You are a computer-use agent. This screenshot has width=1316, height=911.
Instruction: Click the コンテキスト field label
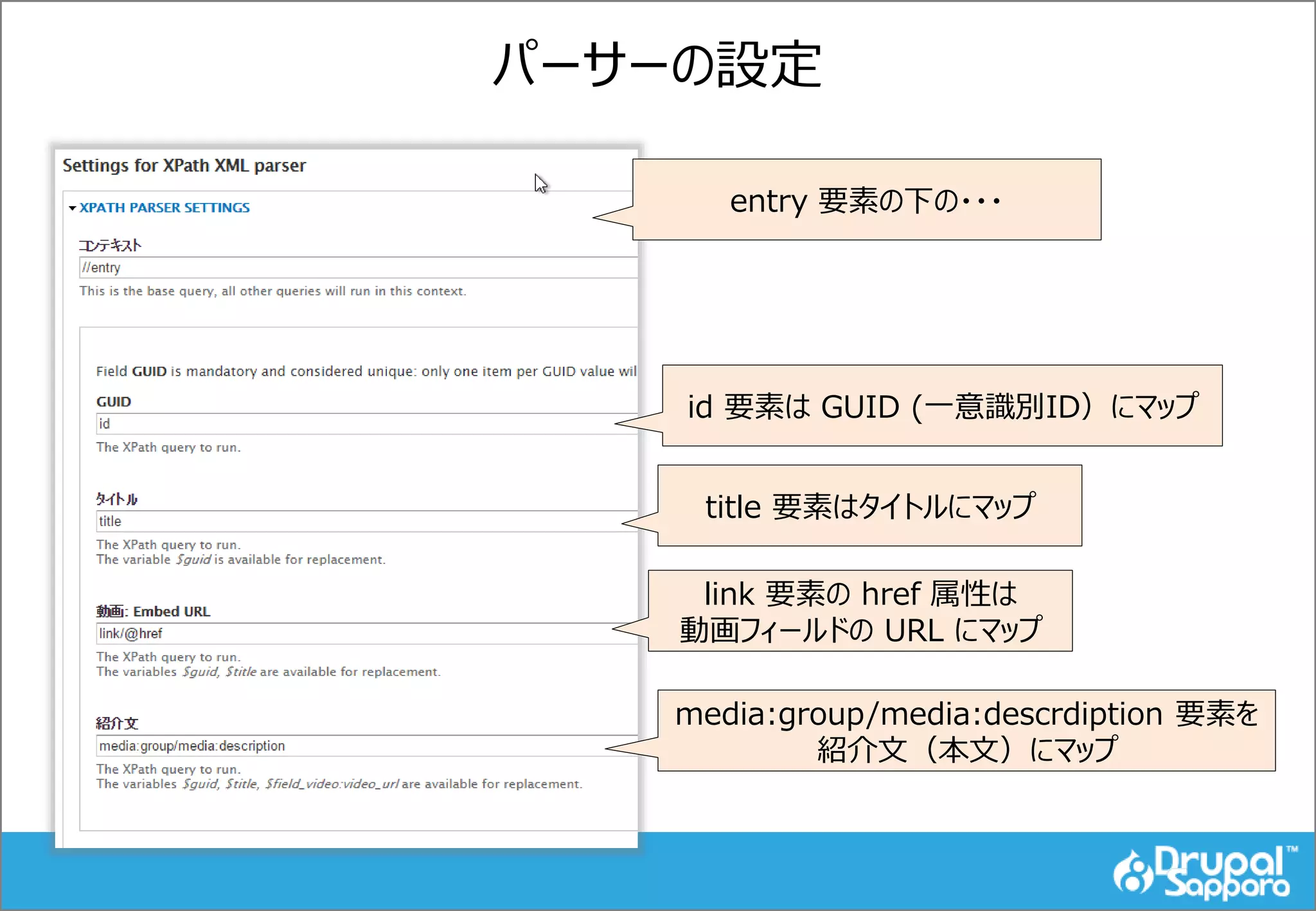point(110,245)
